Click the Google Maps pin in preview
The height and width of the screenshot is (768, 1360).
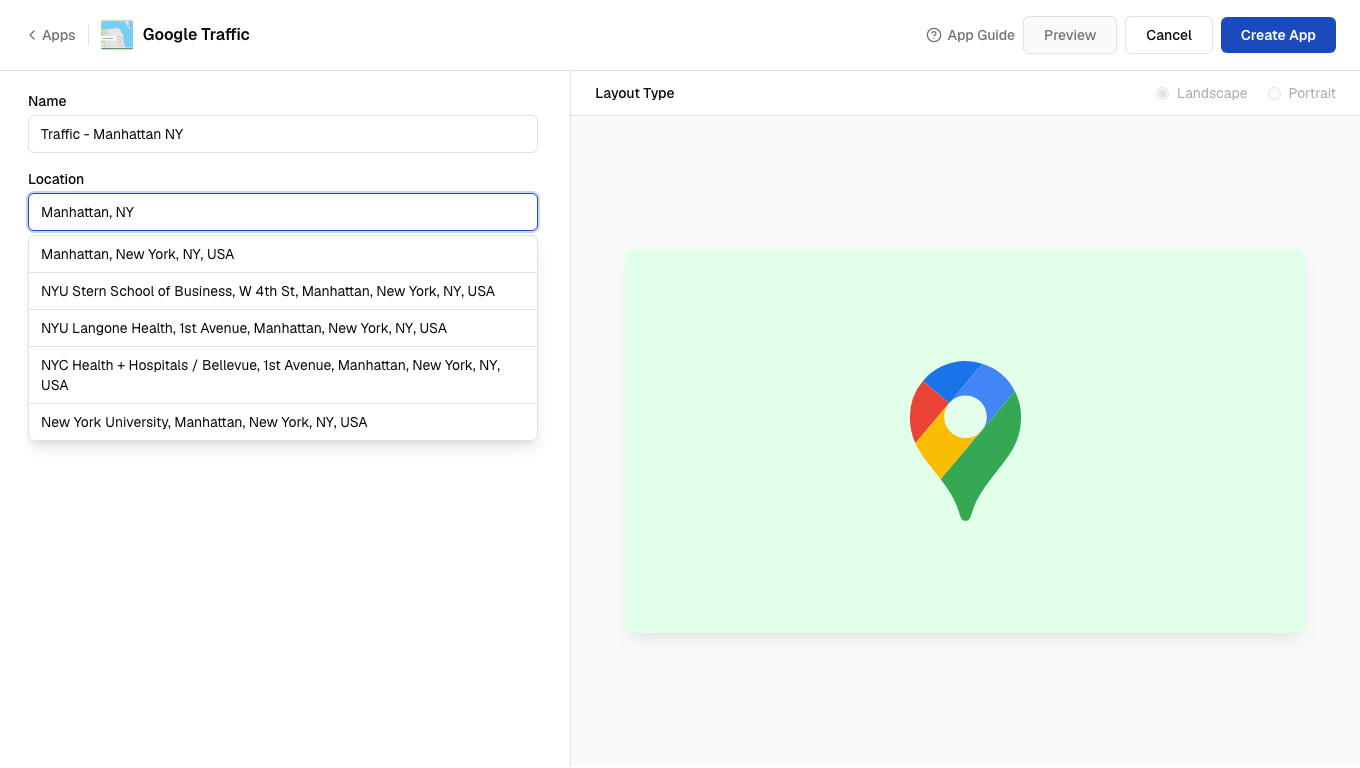coord(965,441)
